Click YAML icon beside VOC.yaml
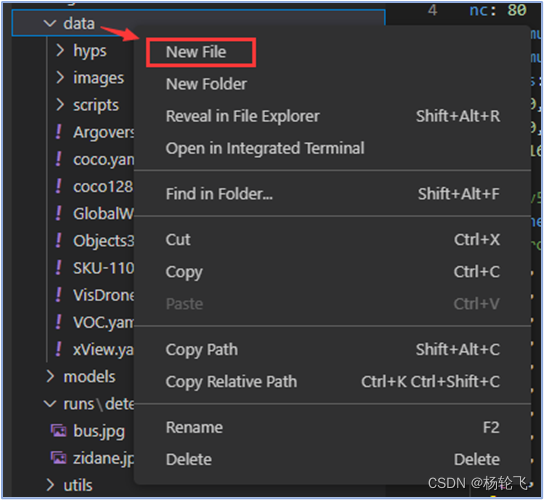 click(59, 322)
